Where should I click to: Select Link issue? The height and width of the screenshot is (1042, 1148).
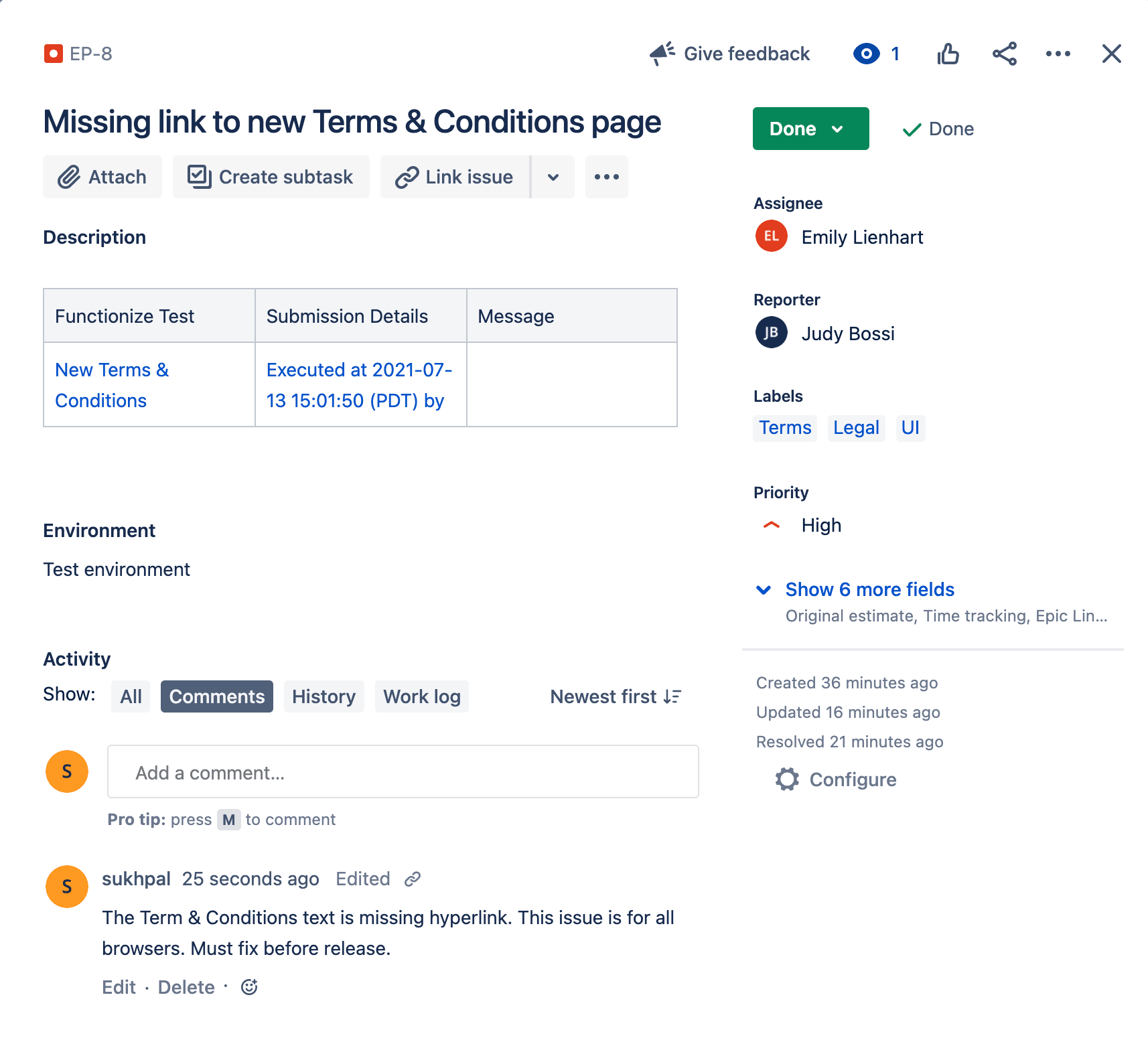coord(454,177)
